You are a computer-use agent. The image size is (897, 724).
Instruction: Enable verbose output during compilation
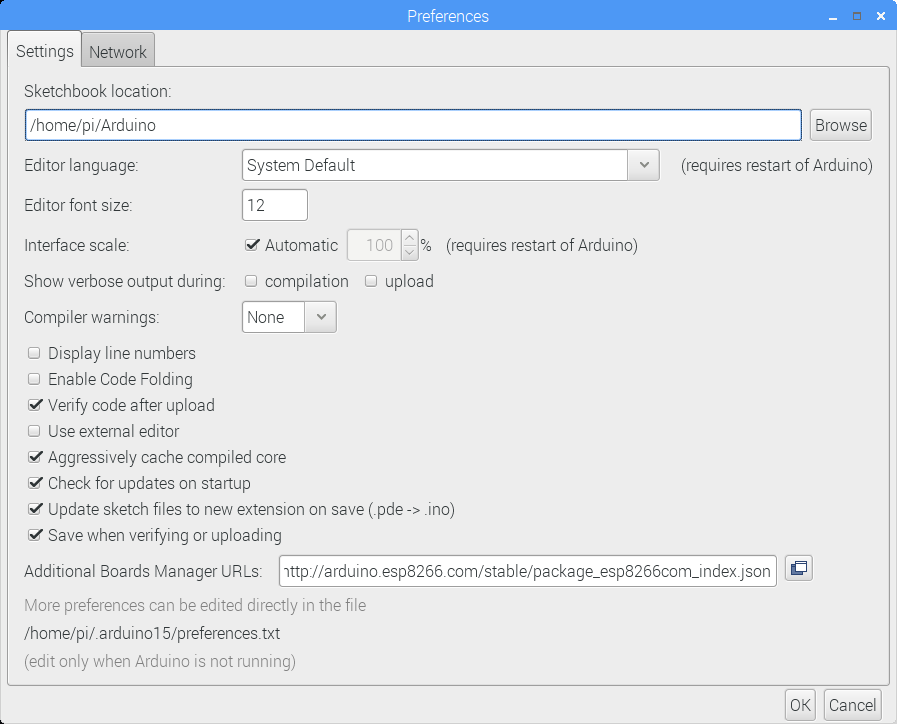pyautogui.click(x=251, y=281)
